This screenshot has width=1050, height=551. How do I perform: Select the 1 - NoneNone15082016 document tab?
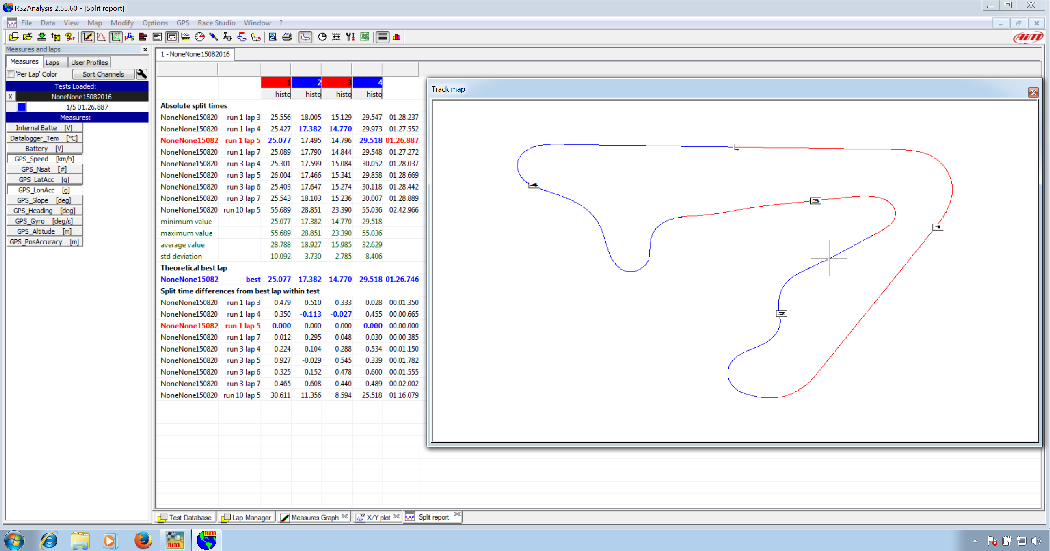pyautogui.click(x=195, y=54)
